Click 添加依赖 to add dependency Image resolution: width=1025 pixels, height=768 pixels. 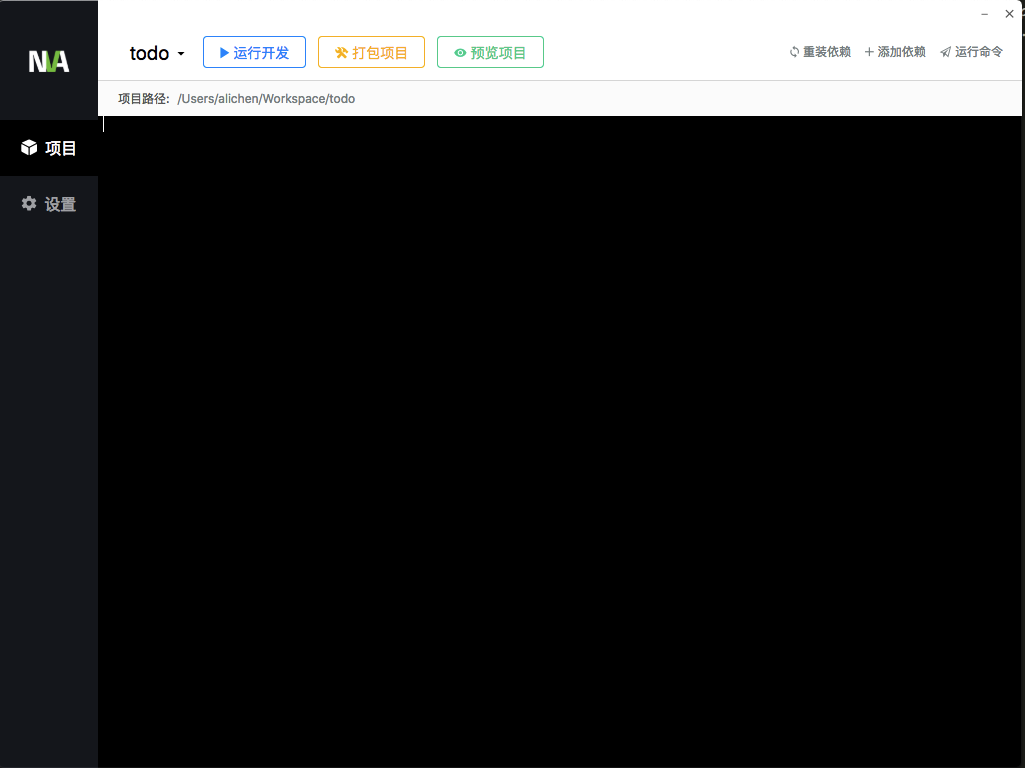pos(895,52)
